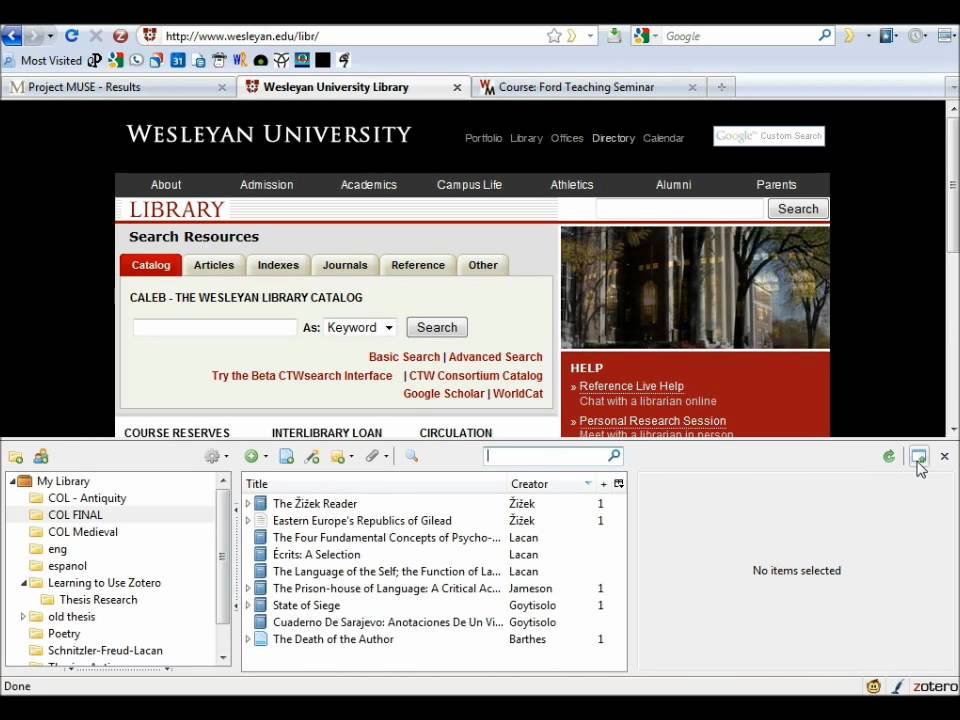The image size is (960, 720).
Task: Open the Keyword search type dropdown
Action: tap(360, 328)
